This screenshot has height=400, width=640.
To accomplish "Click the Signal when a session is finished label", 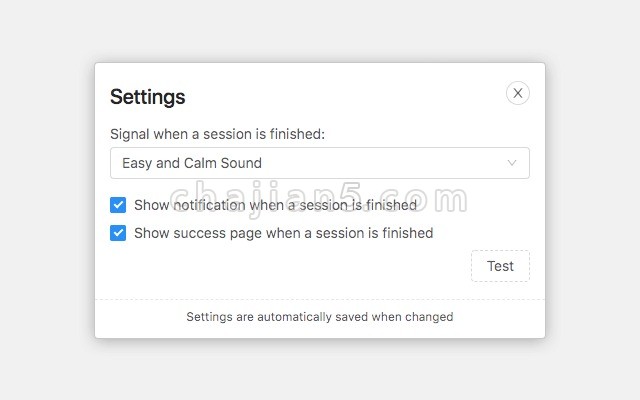I will pos(218,134).
